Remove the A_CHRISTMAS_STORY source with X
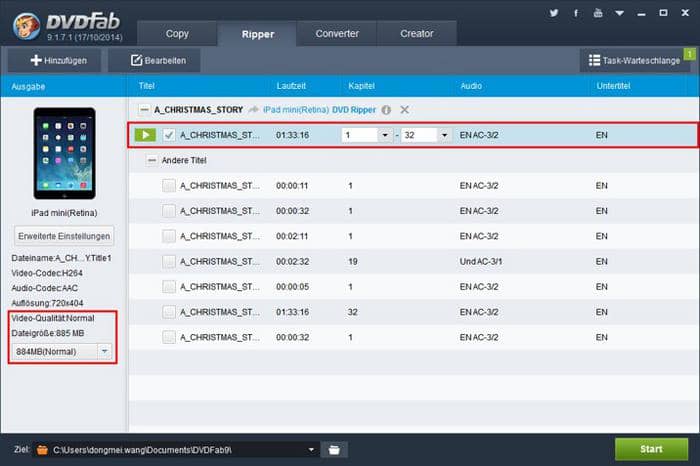 (x=404, y=110)
